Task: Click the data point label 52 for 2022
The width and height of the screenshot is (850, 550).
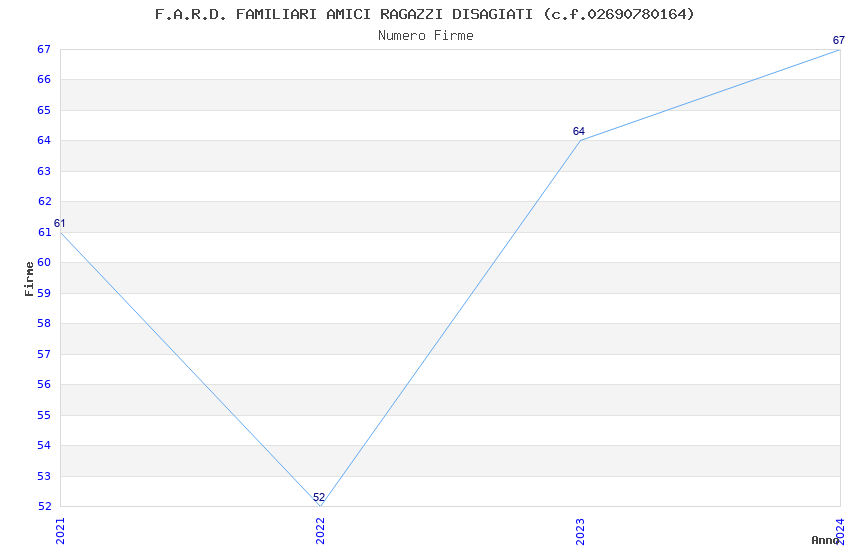Action: point(319,497)
